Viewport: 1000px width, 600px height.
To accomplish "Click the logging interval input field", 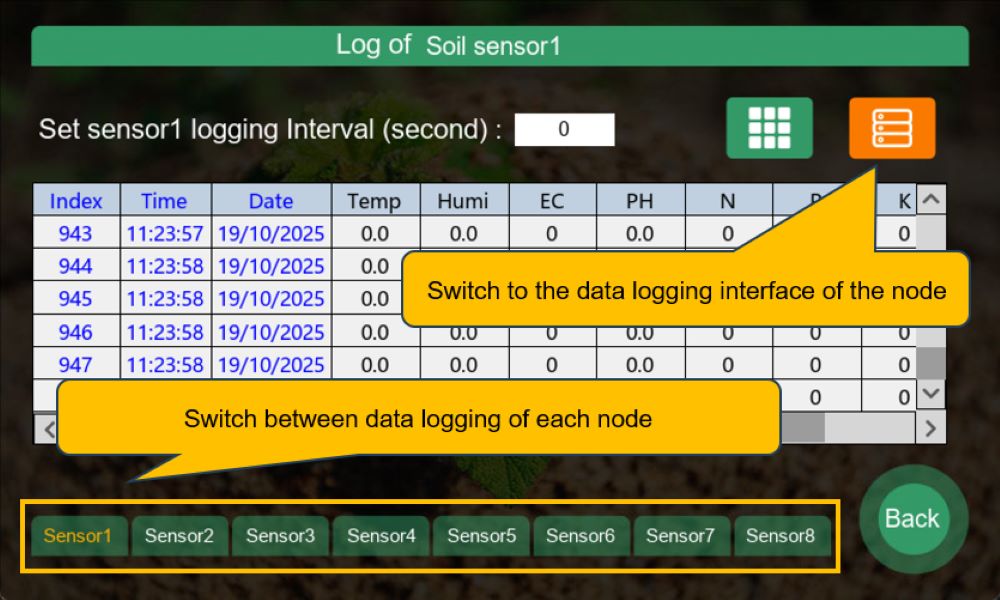I will point(564,129).
